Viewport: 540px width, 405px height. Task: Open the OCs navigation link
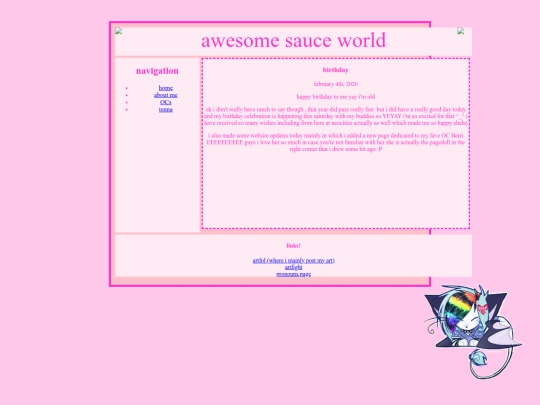(166, 102)
